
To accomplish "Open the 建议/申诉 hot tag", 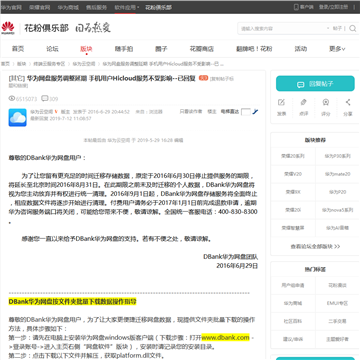I will [x=293, y=339].
